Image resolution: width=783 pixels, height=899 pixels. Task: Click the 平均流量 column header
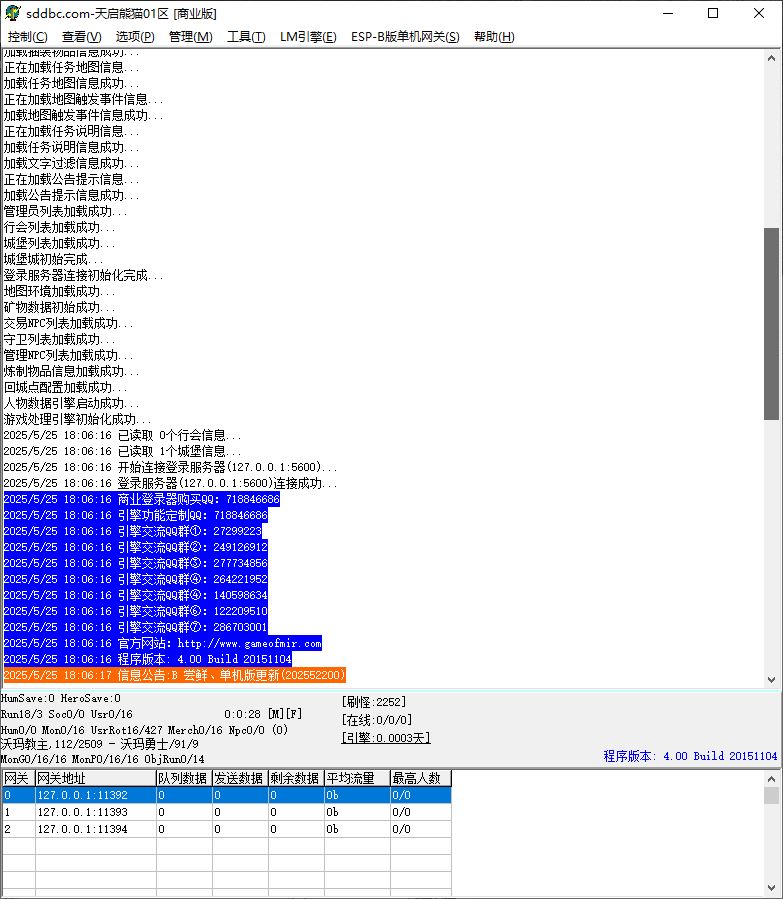[357, 778]
